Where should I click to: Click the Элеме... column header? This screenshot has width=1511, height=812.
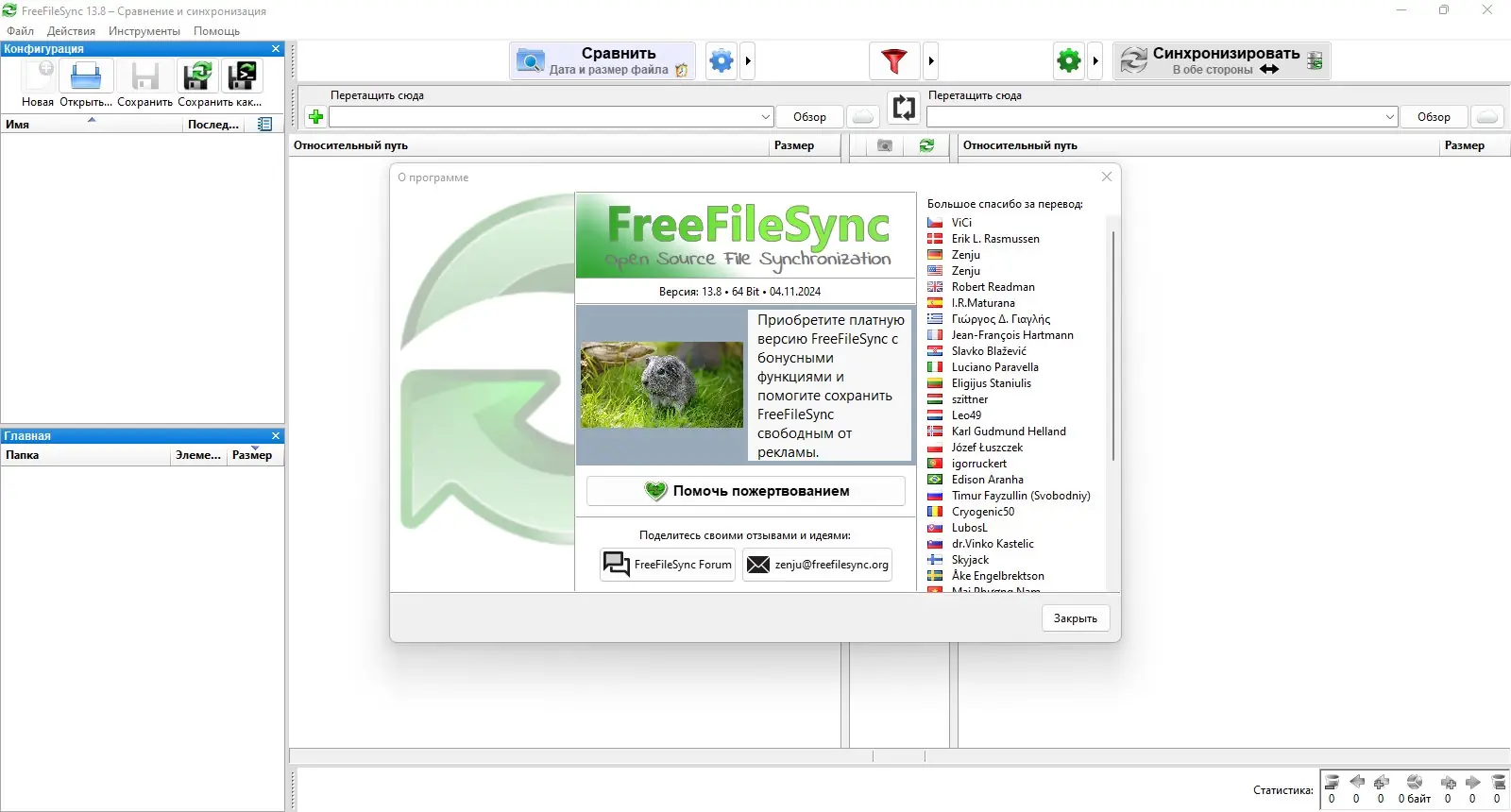point(198,455)
